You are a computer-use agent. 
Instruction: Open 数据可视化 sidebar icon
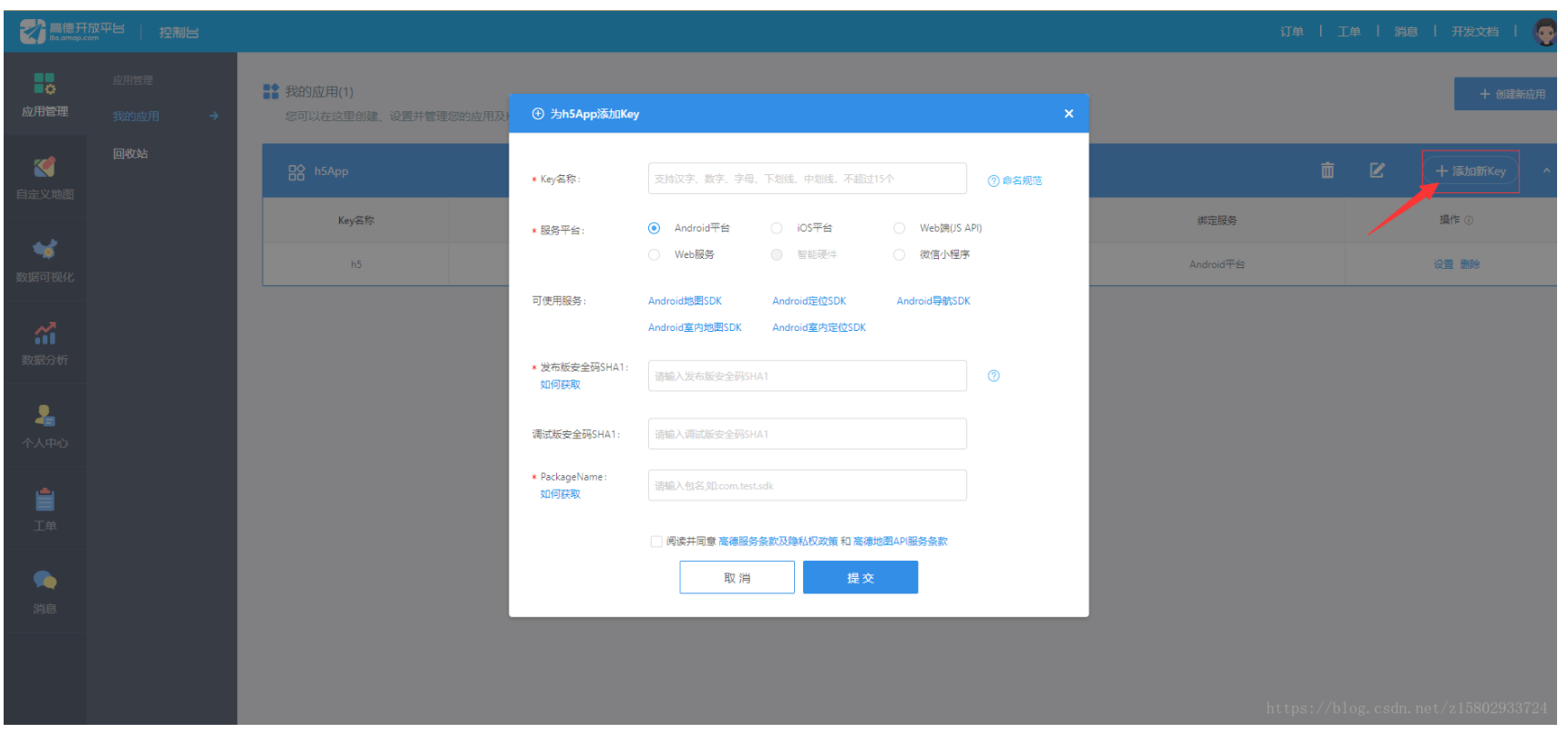45,250
